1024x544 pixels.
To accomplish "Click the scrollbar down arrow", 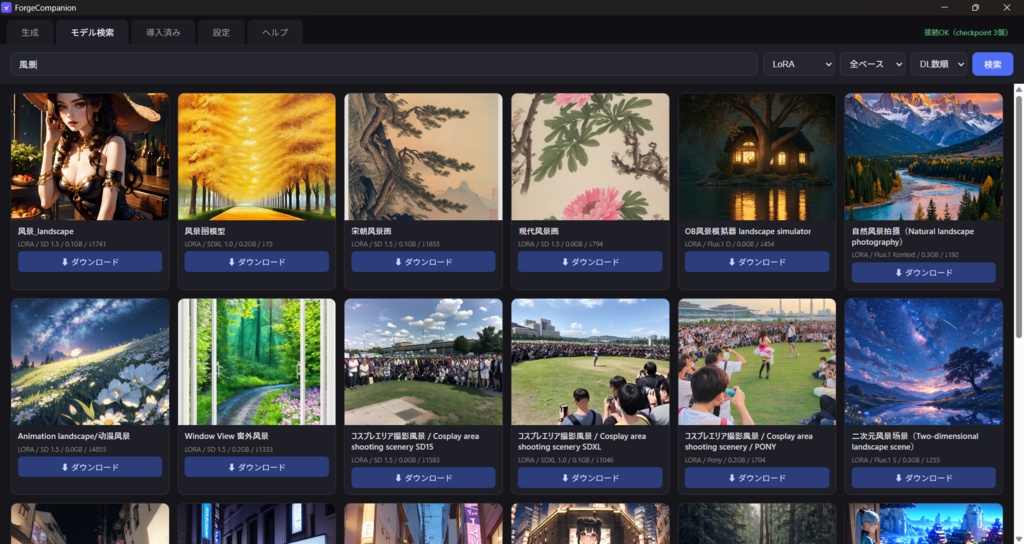I will pyautogui.click(x=1019, y=539).
